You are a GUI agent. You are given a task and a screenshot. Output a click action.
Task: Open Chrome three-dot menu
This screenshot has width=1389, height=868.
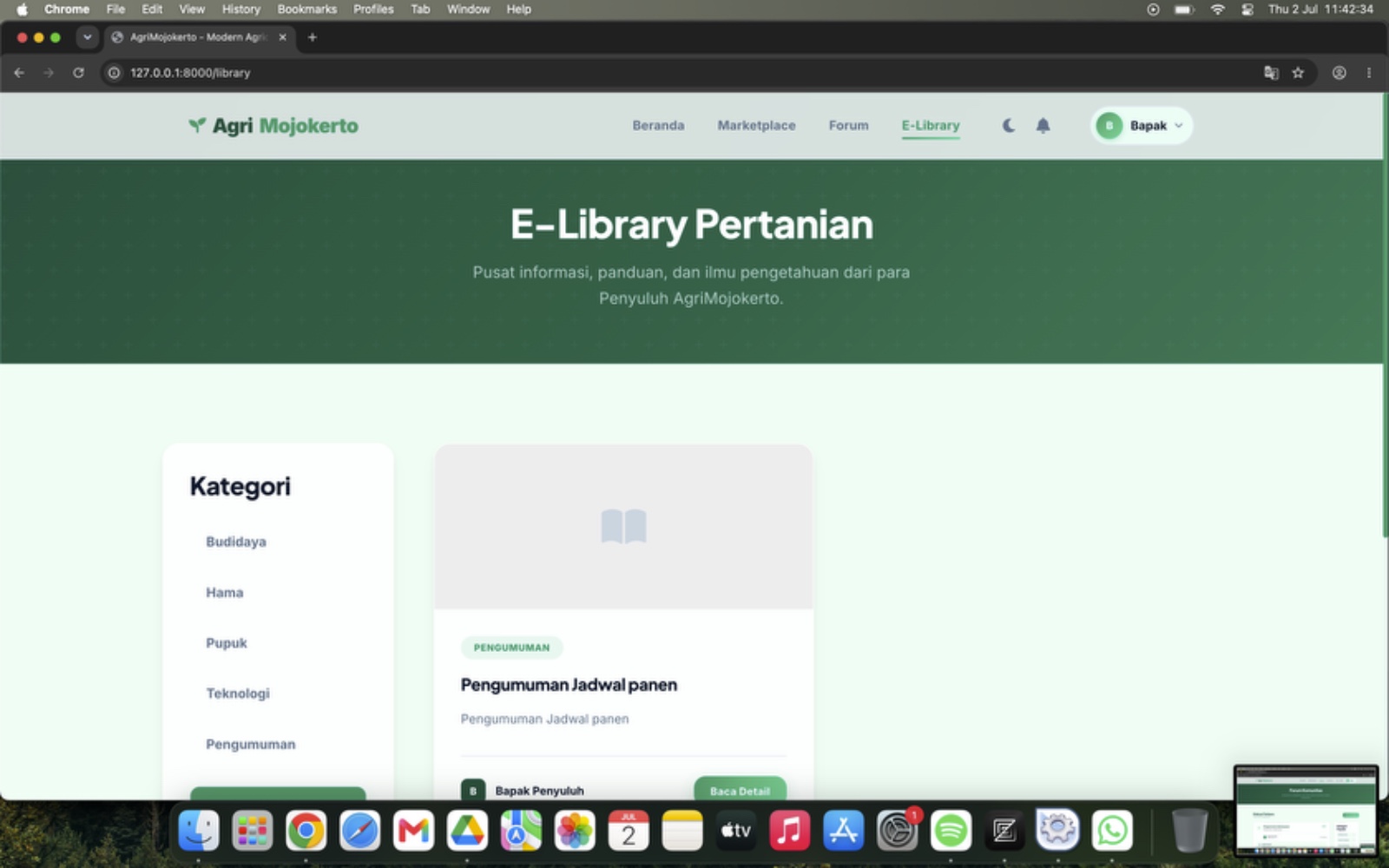(1369, 73)
